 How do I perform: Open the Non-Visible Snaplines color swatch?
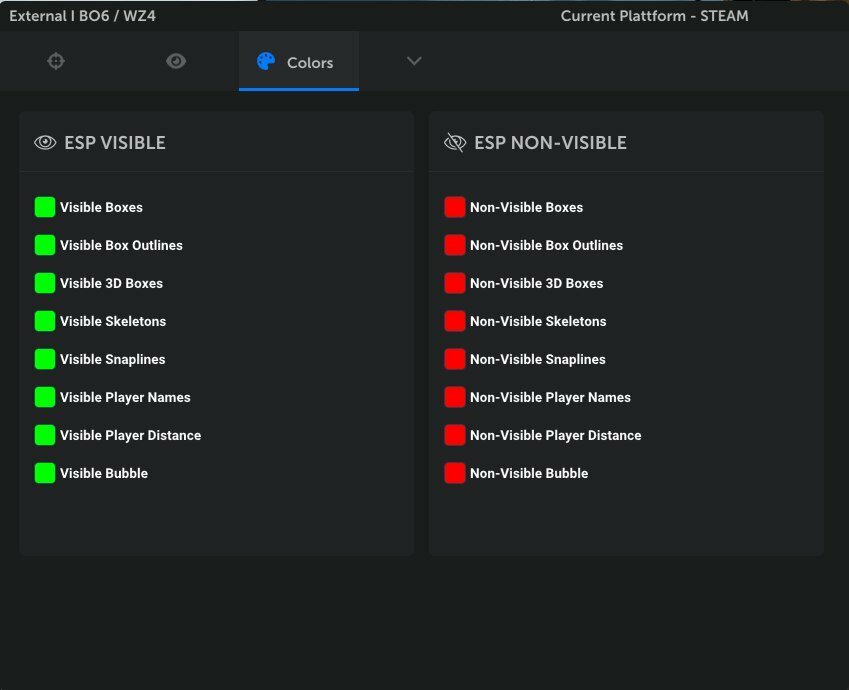click(x=455, y=359)
